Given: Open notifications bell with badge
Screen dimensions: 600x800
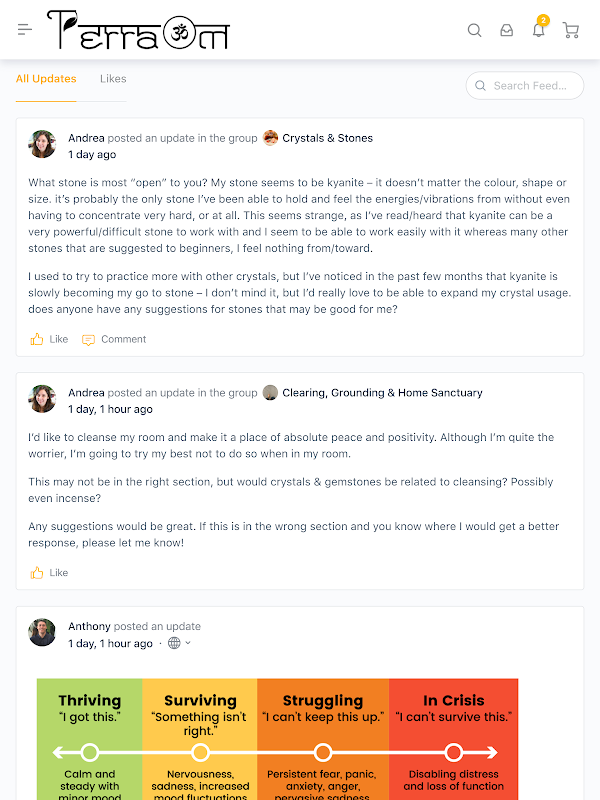Looking at the screenshot, I should pos(539,29).
